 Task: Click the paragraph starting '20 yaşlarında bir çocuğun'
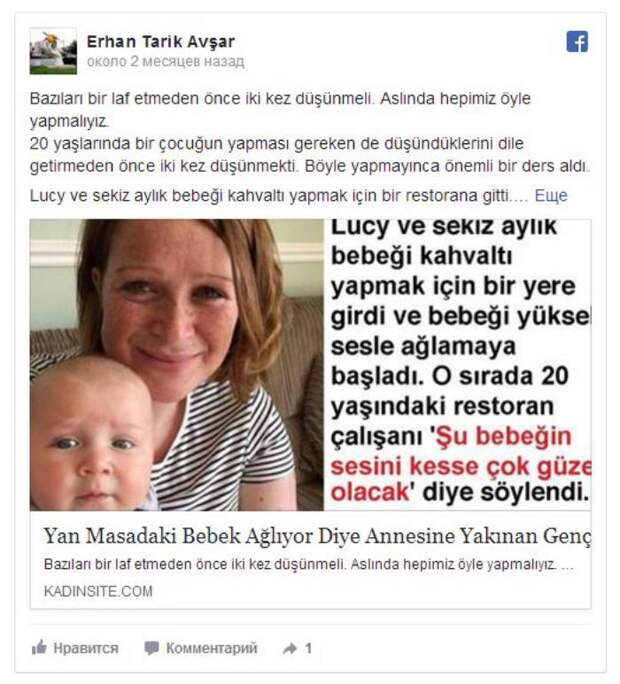pyautogui.click(x=309, y=154)
